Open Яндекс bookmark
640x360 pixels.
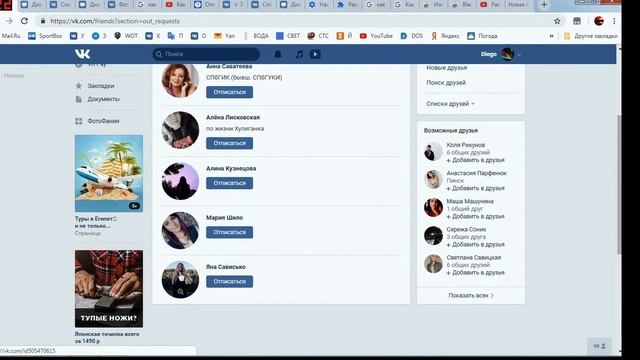(445, 36)
